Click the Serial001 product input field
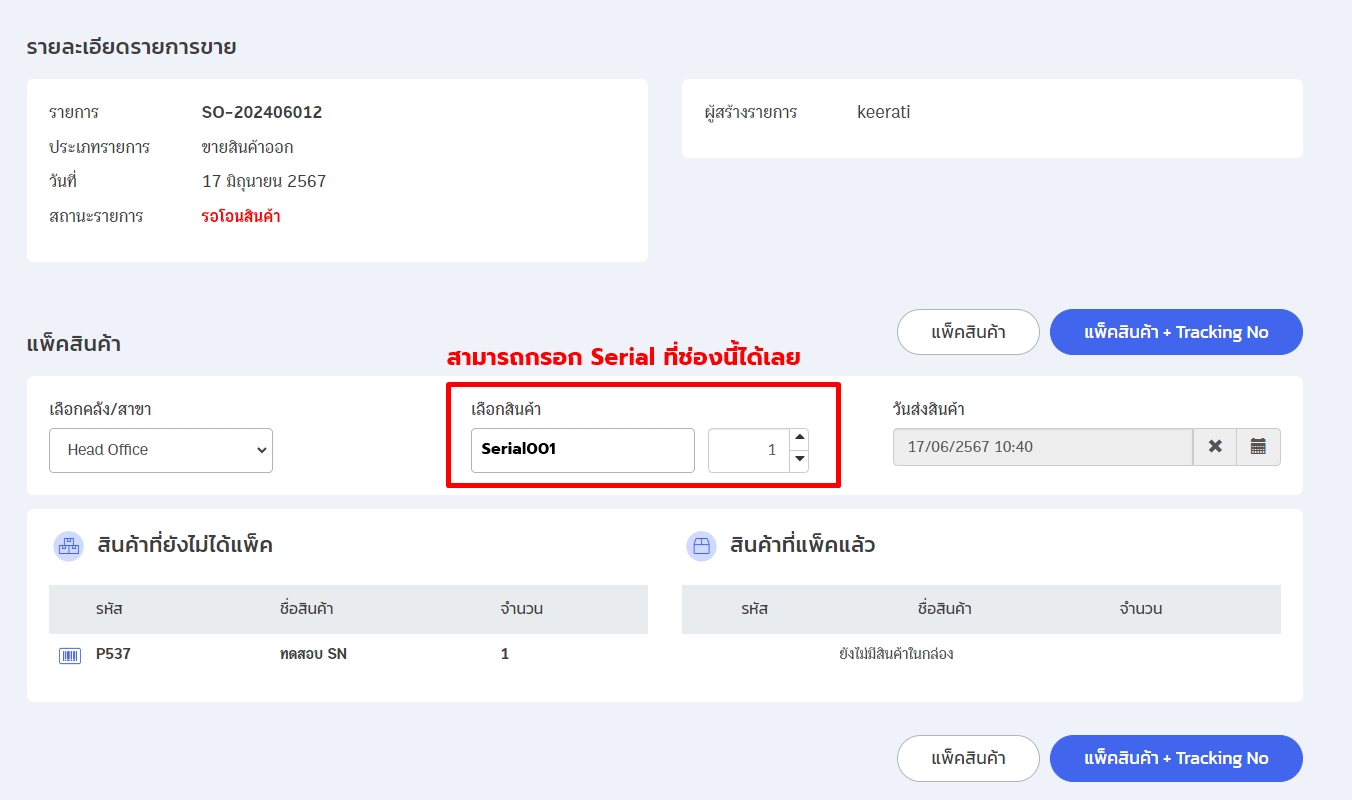This screenshot has width=1352, height=800. [x=582, y=450]
